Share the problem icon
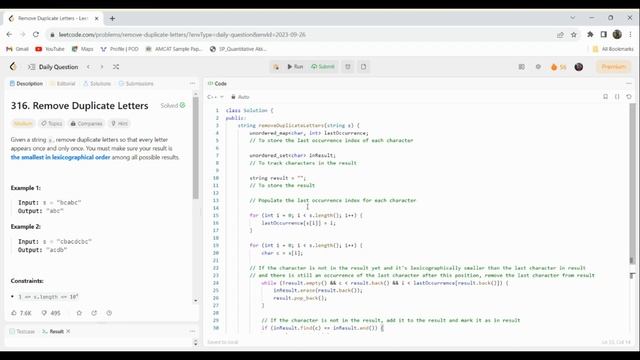This screenshot has width=640, height=360. coord(94,313)
